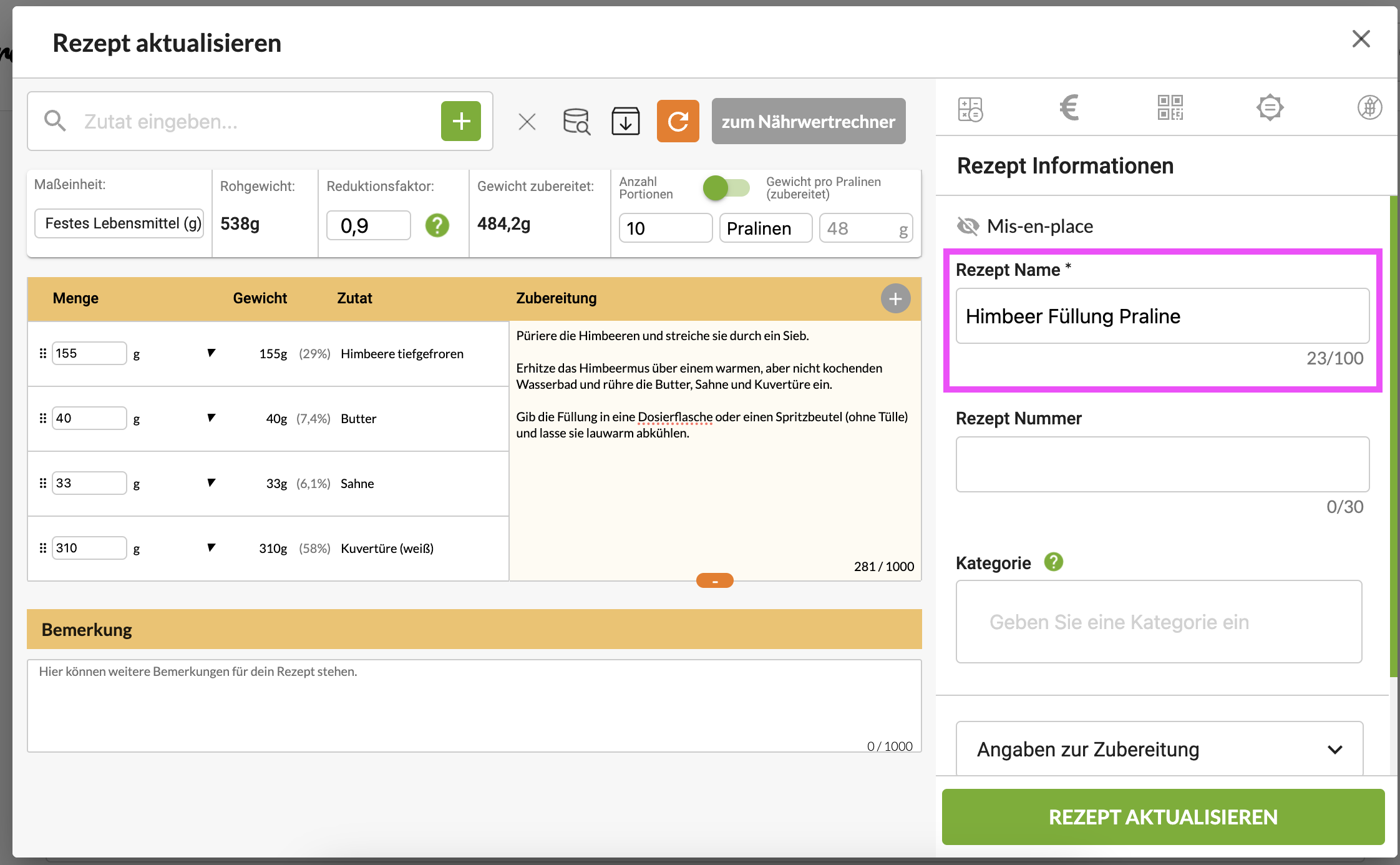
Task: Click the Rezept Name input field
Action: [x=1162, y=316]
